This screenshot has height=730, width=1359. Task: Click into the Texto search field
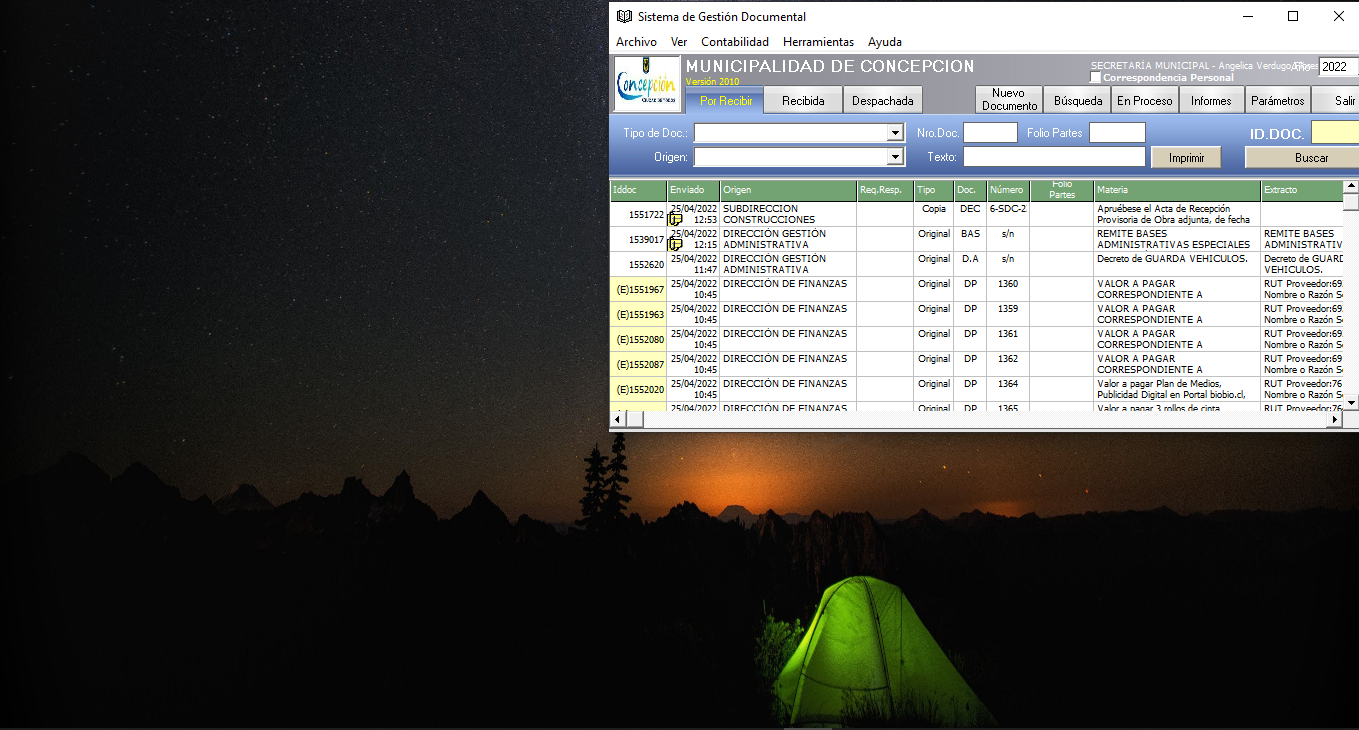(1054, 157)
